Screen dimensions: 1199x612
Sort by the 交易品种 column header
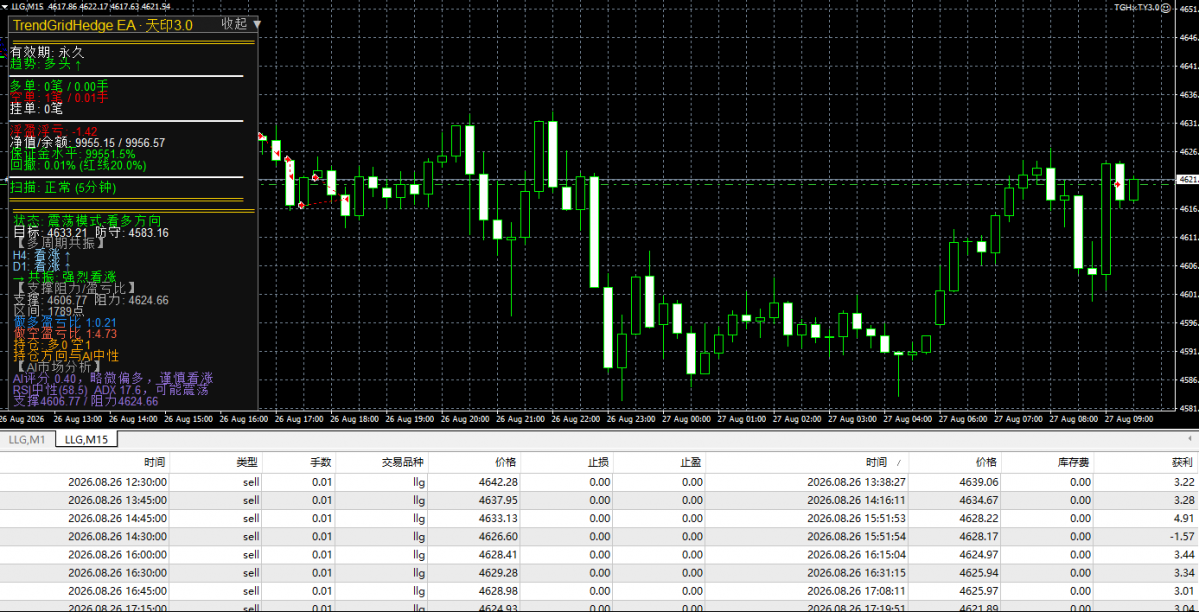403,463
